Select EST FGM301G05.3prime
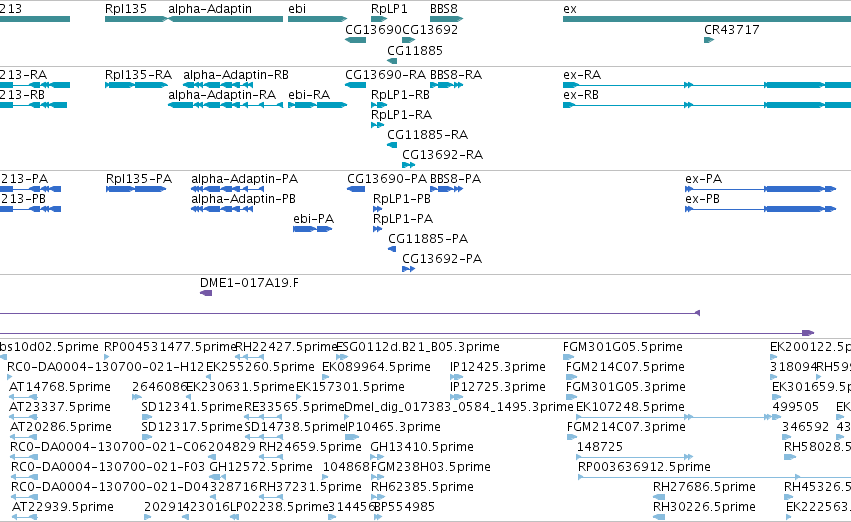 (x=626, y=387)
